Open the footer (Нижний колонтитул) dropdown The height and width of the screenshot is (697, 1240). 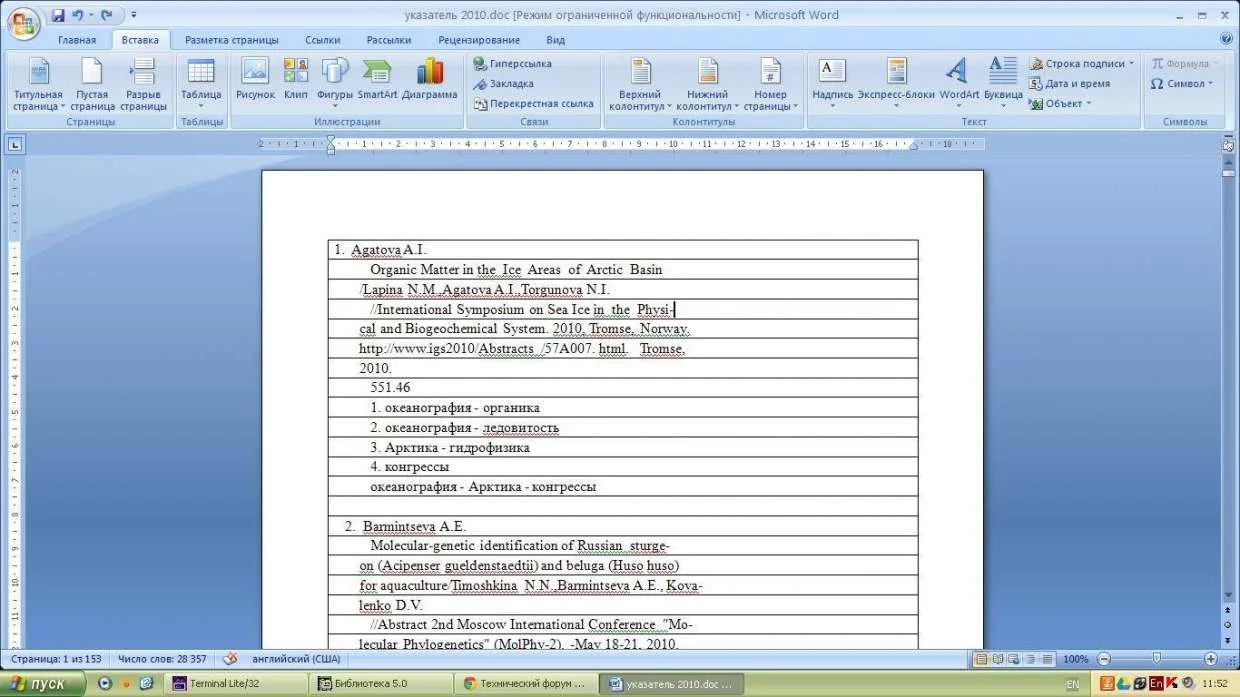click(x=708, y=84)
